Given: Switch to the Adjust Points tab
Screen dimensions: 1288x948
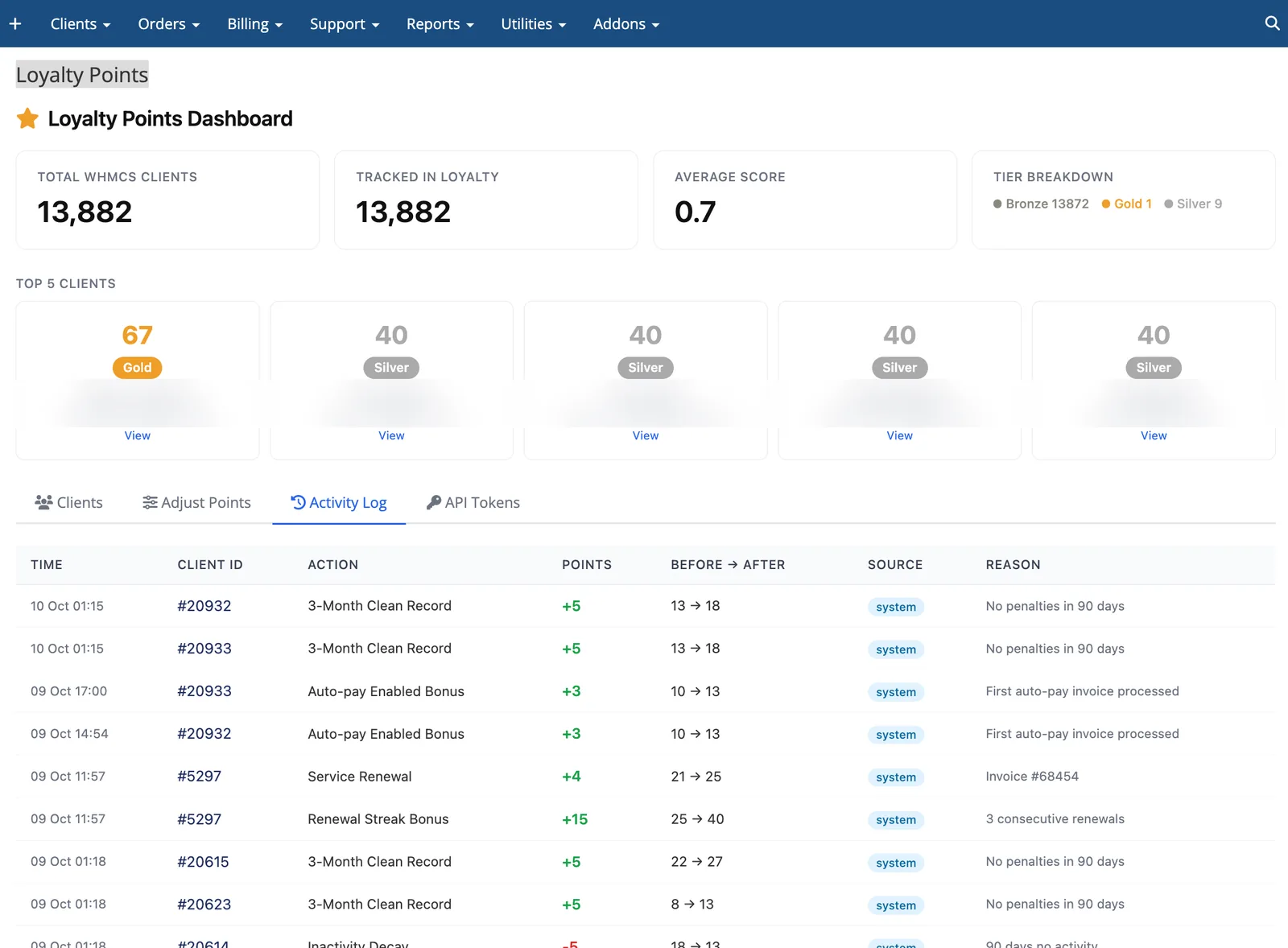Looking at the screenshot, I should click(197, 502).
